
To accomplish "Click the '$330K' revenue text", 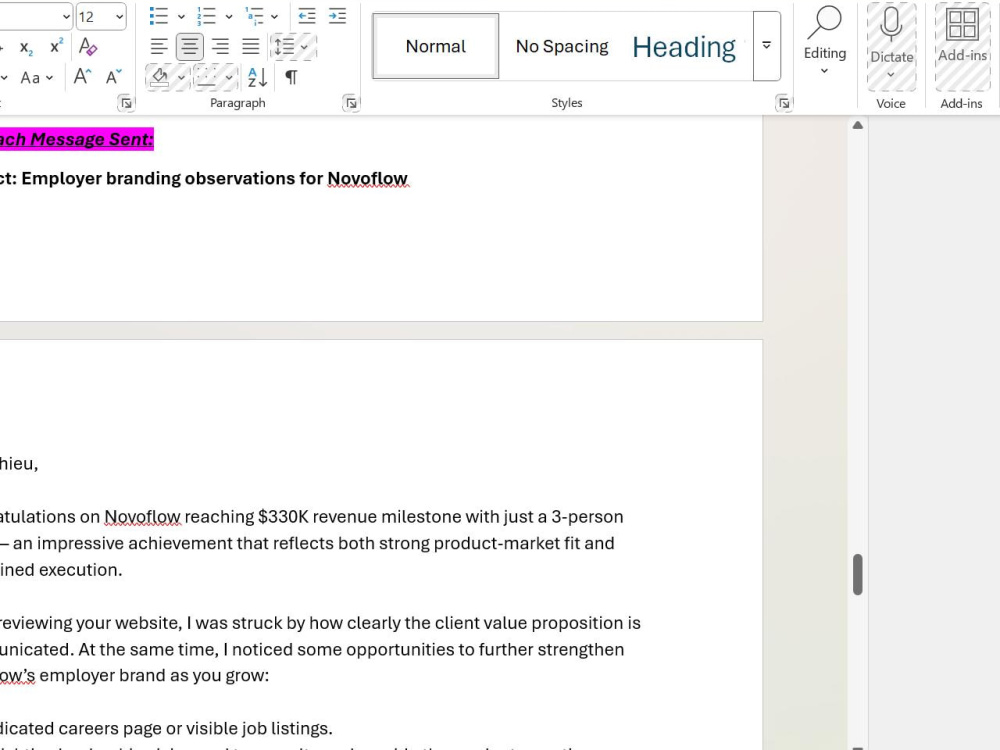I will coord(283,517).
